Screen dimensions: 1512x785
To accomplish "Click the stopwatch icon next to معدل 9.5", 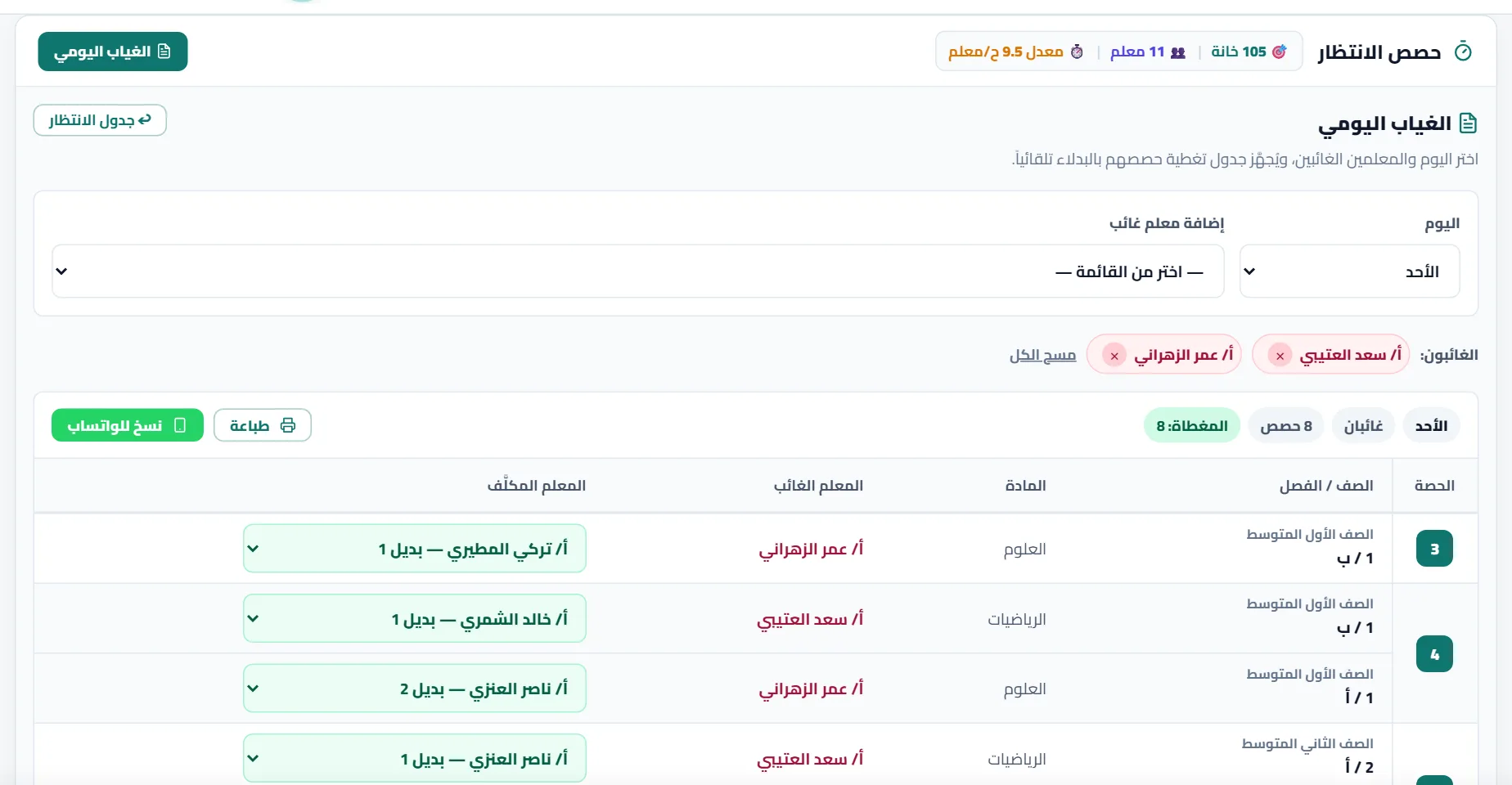I will click(1077, 52).
